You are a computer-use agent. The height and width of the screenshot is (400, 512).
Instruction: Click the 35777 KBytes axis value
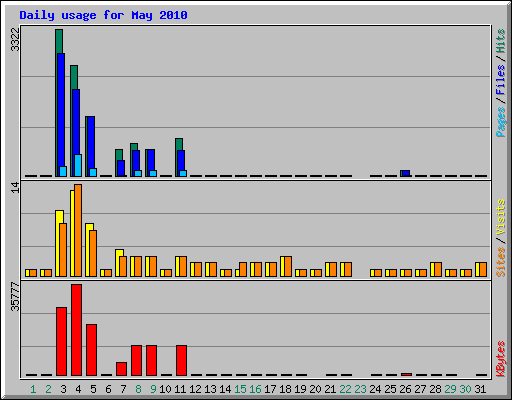click(x=15, y=296)
